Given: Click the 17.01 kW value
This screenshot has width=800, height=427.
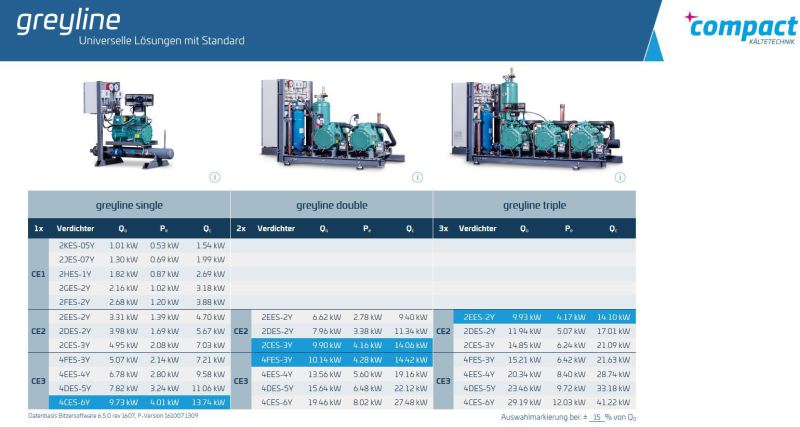Looking at the screenshot, I should click(x=613, y=331).
